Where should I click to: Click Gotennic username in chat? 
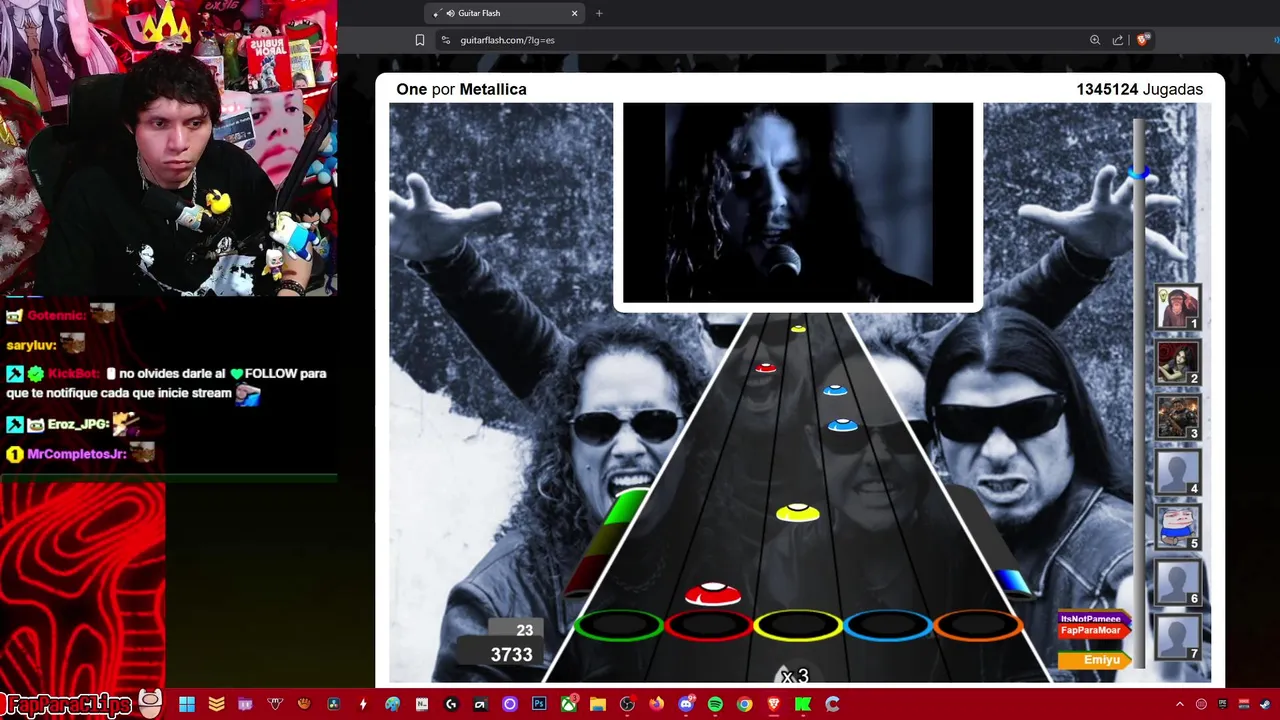(x=58, y=315)
